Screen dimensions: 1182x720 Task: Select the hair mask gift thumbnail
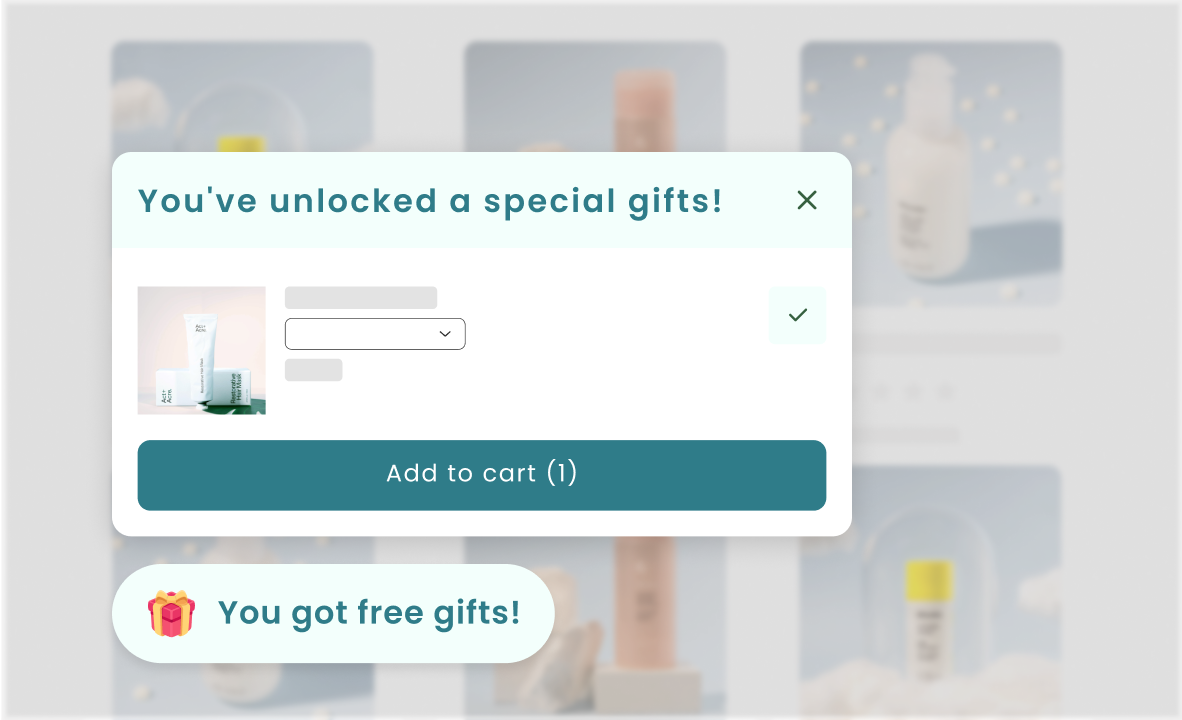click(x=202, y=350)
